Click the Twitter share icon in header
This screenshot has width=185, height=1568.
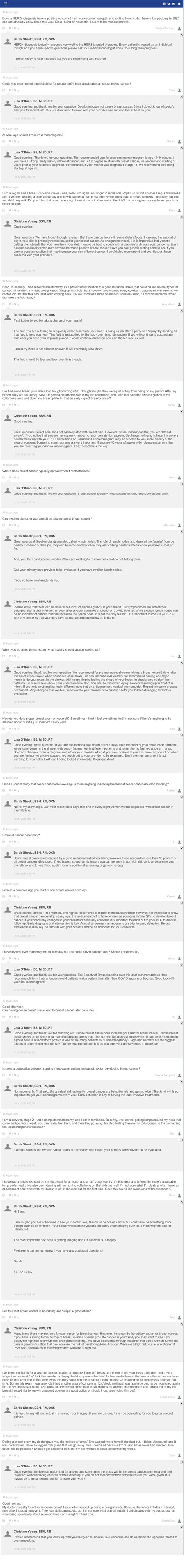(x=169, y=4)
